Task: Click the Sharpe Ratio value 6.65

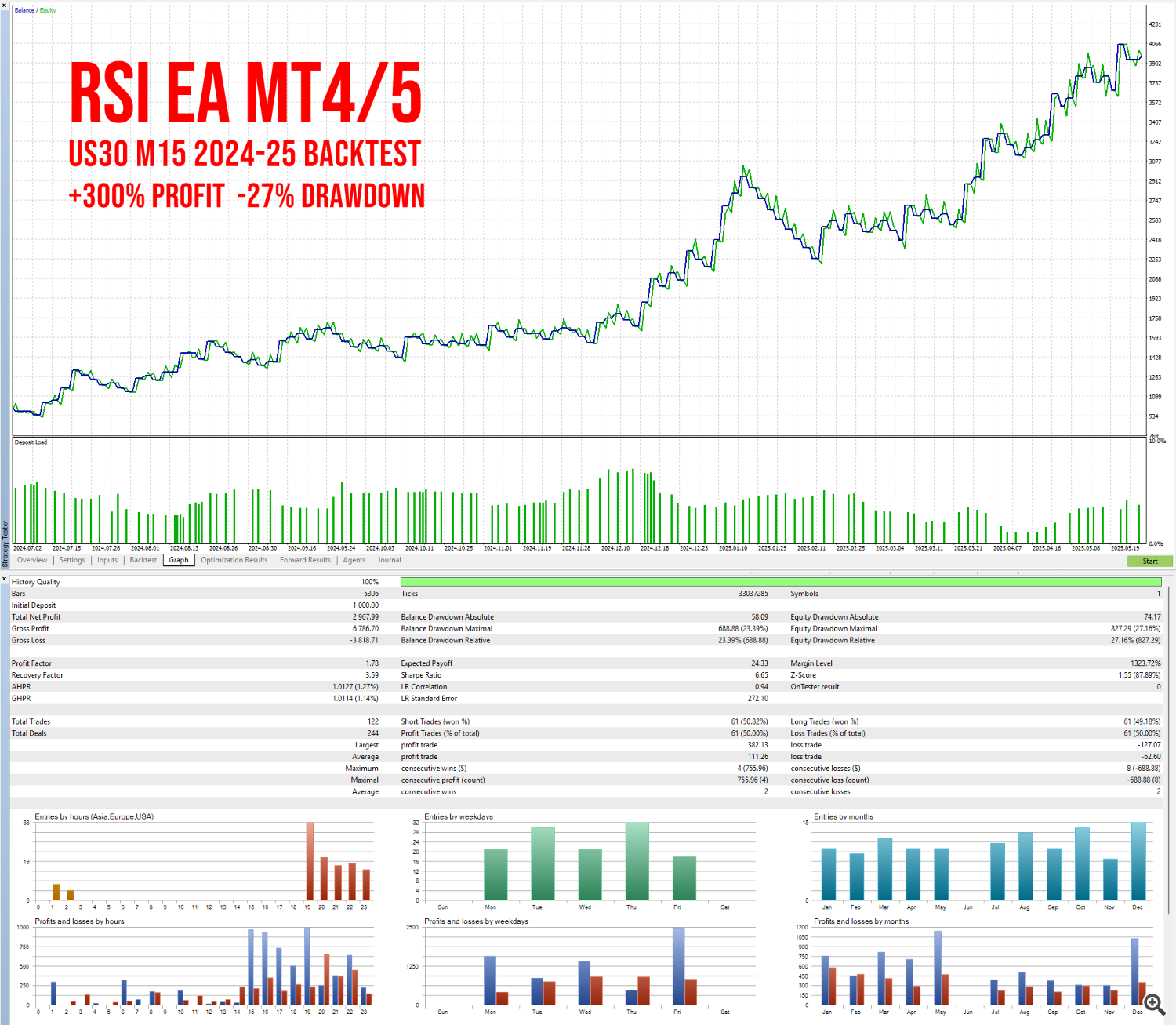Action: click(761, 675)
